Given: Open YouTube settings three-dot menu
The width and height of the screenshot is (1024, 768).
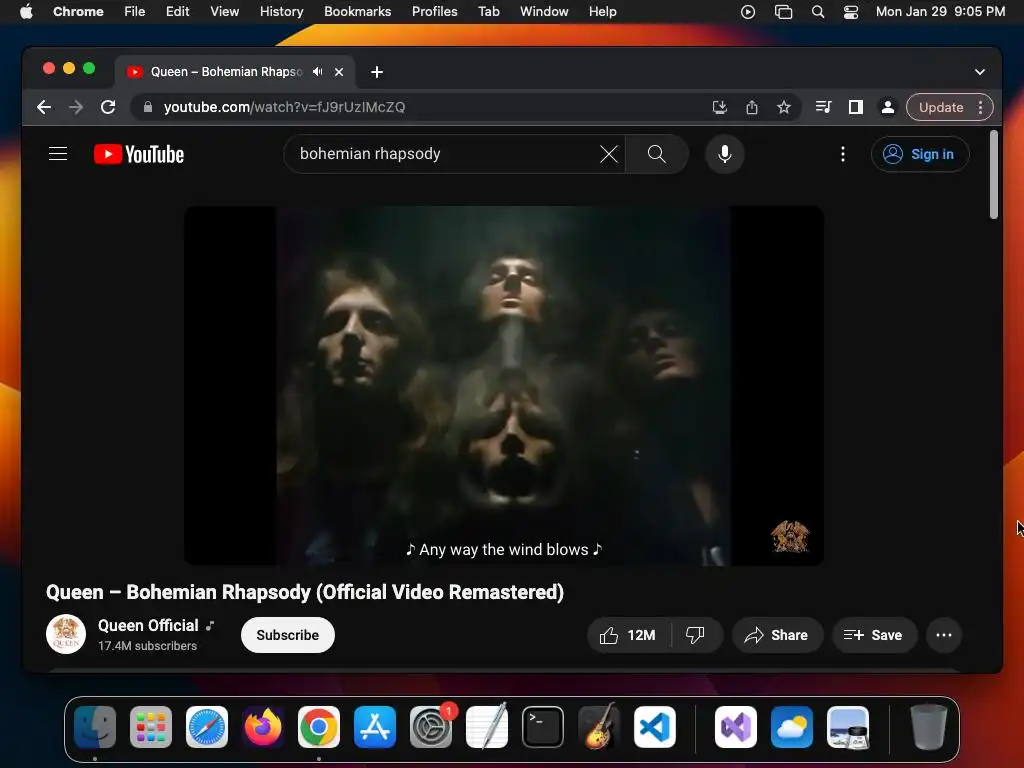Looking at the screenshot, I should 842,154.
